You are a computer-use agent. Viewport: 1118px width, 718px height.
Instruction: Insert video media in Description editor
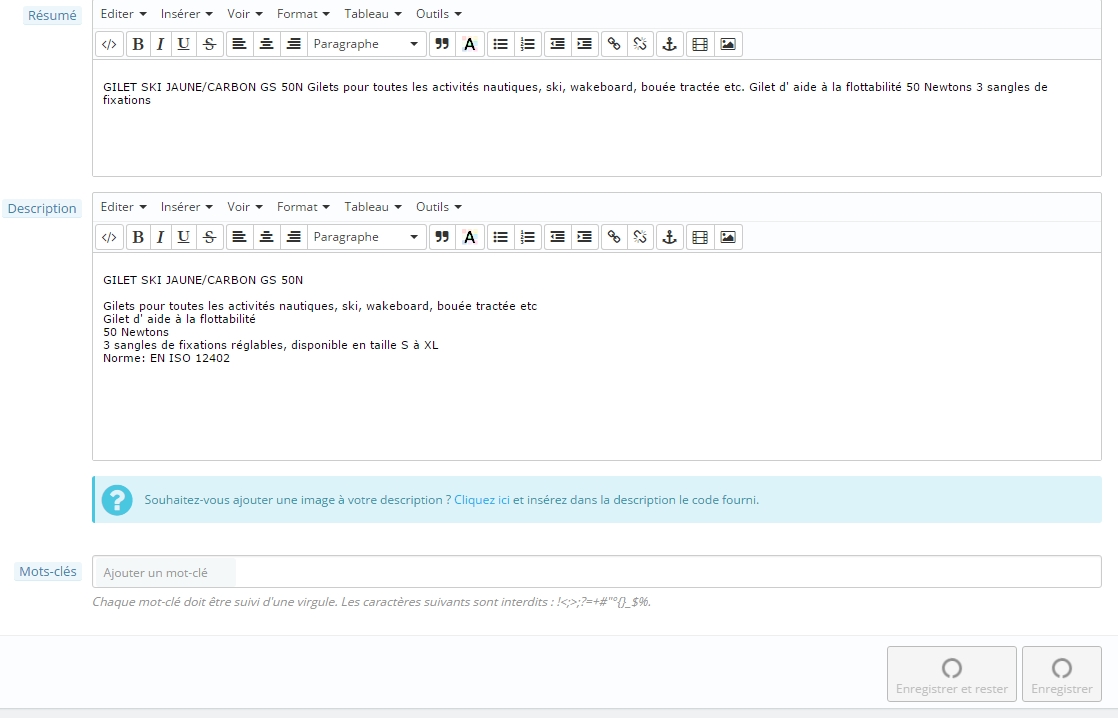(x=700, y=237)
